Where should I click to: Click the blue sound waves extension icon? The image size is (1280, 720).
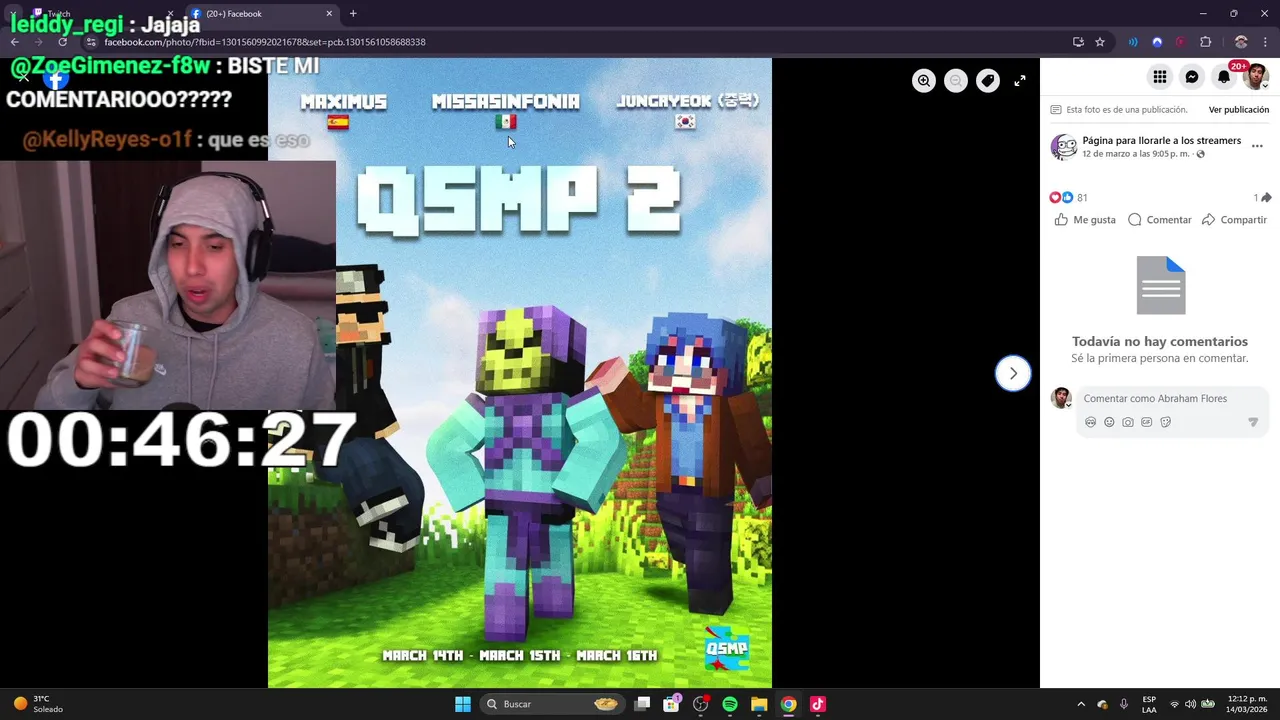pos(1133,42)
